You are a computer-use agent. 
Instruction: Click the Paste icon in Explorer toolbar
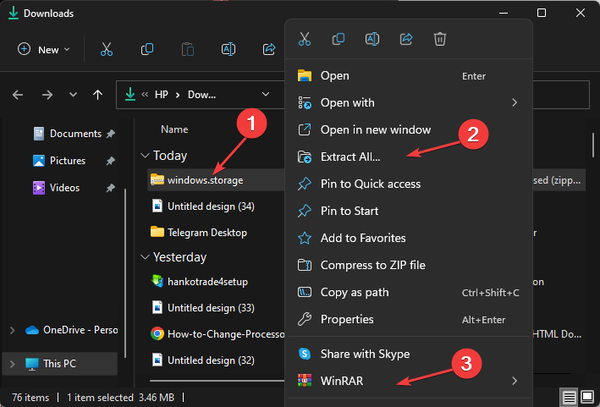188,49
